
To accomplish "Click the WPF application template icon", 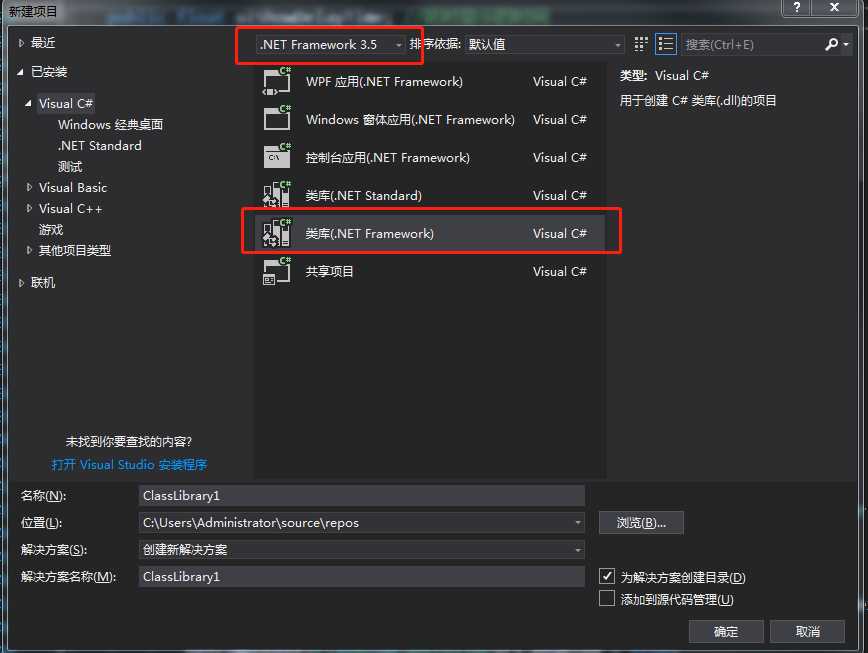I will (276, 81).
